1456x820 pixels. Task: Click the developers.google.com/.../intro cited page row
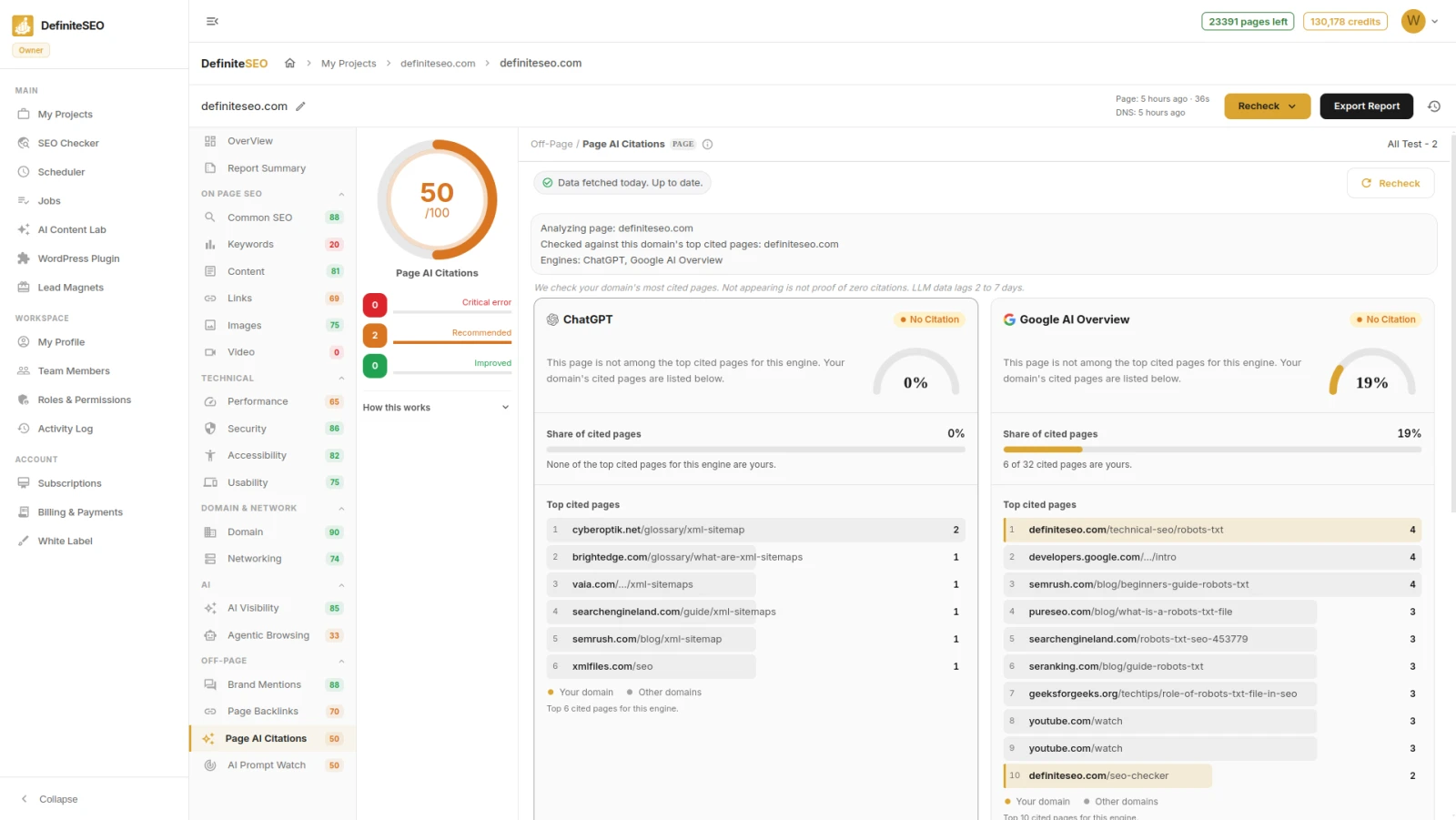point(1212,557)
